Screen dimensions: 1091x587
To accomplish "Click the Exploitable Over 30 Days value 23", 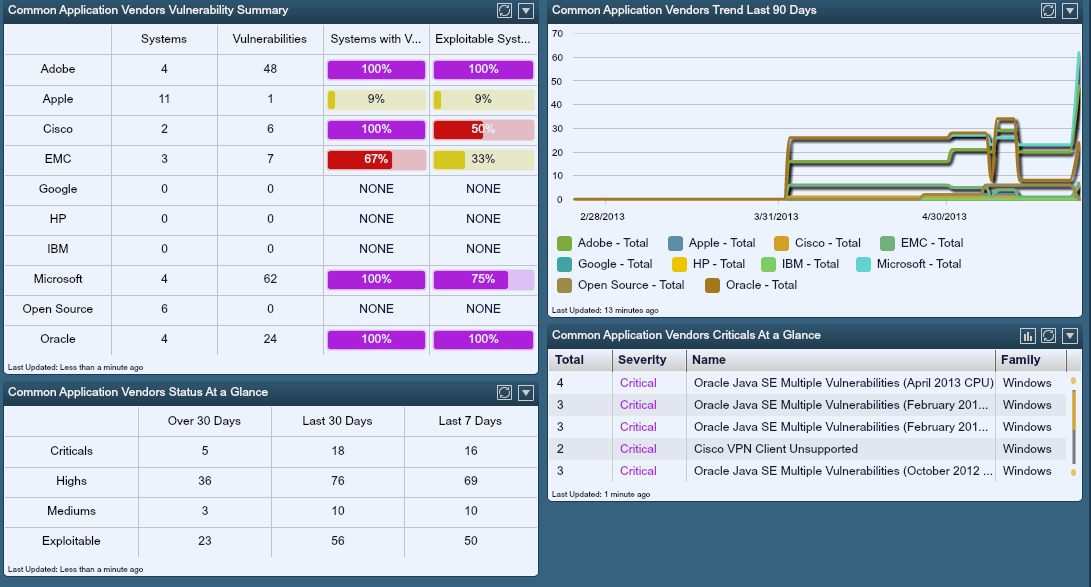I will coord(205,541).
